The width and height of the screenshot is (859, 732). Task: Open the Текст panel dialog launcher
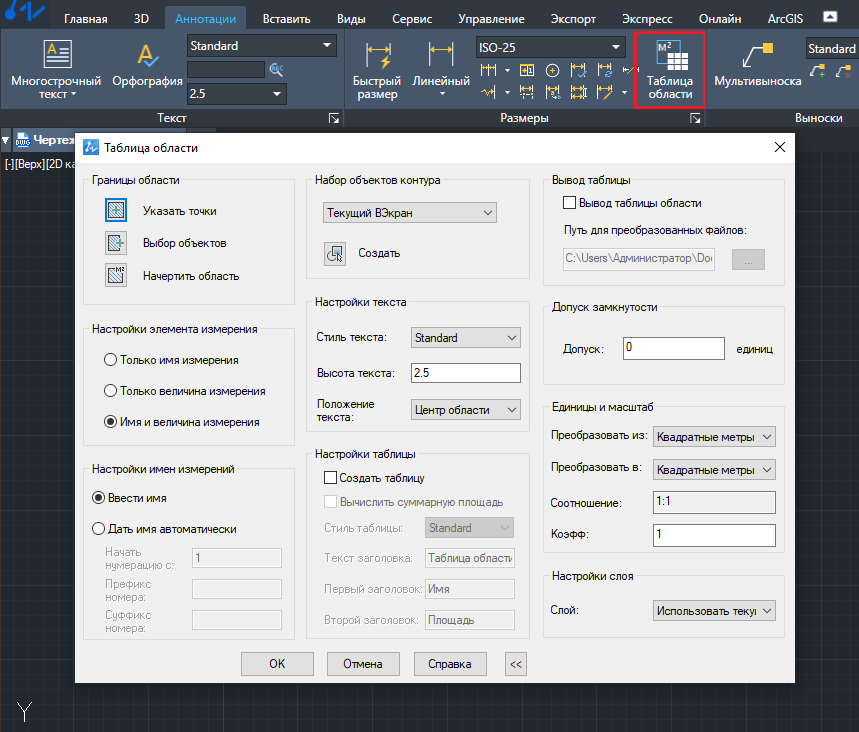pos(334,118)
